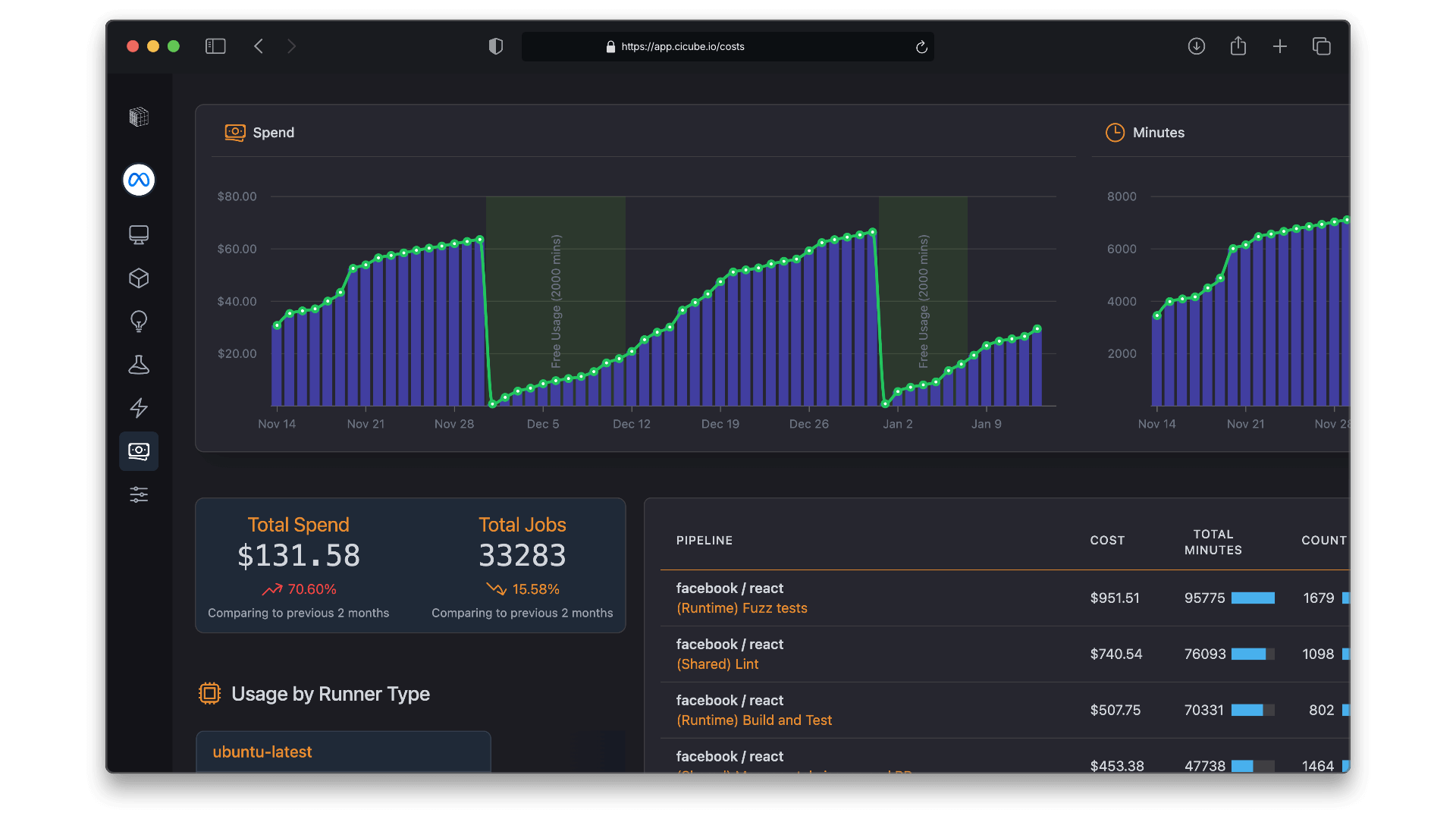Select the ubuntu-latest runner tab
The width and height of the screenshot is (1456, 819).
(x=262, y=752)
